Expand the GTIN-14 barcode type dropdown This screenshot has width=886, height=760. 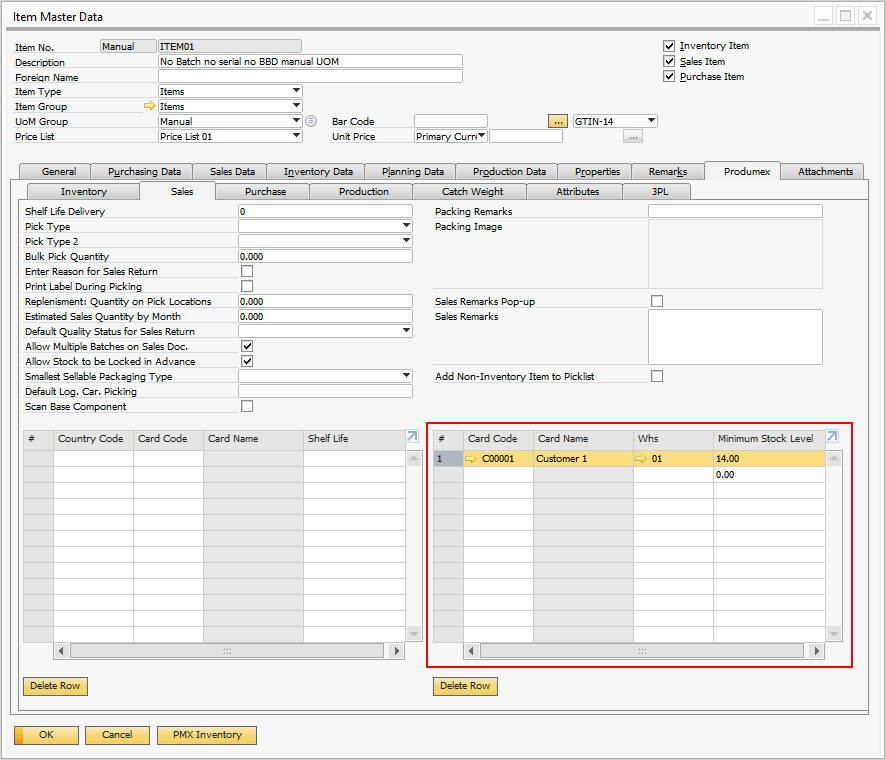pos(650,121)
